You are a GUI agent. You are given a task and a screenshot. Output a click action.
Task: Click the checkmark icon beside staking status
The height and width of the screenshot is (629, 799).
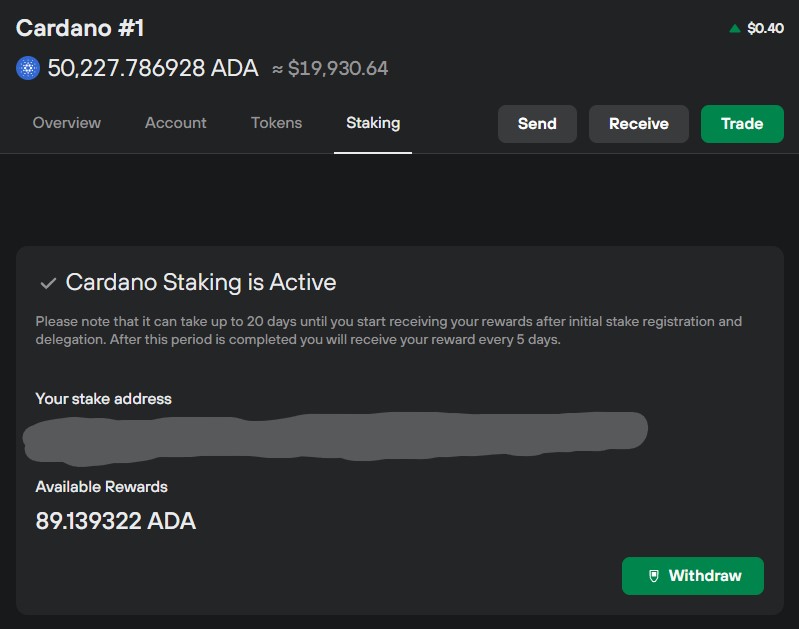click(47, 283)
